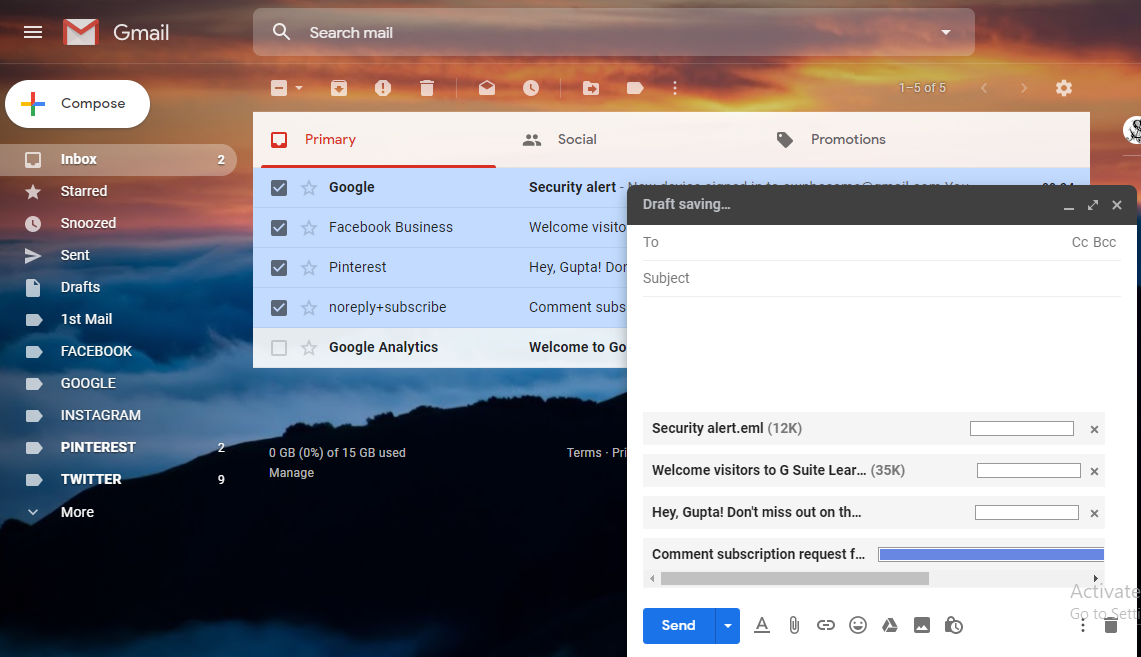Click the Move to folder icon
This screenshot has width=1141, height=657.
pyautogui.click(x=591, y=88)
